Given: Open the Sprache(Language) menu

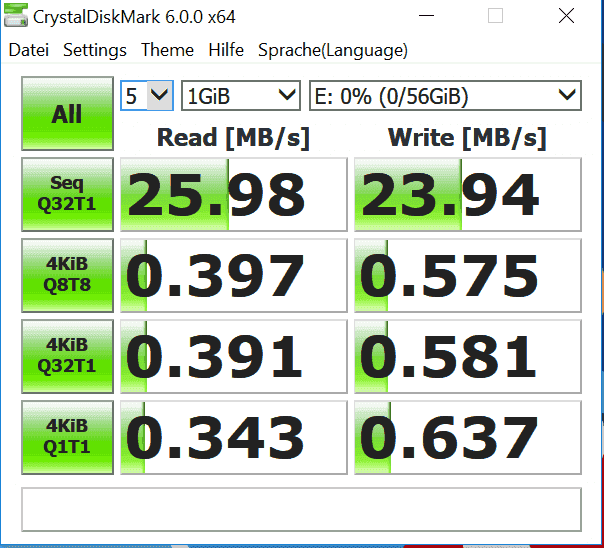Looking at the screenshot, I should click(x=333, y=50).
